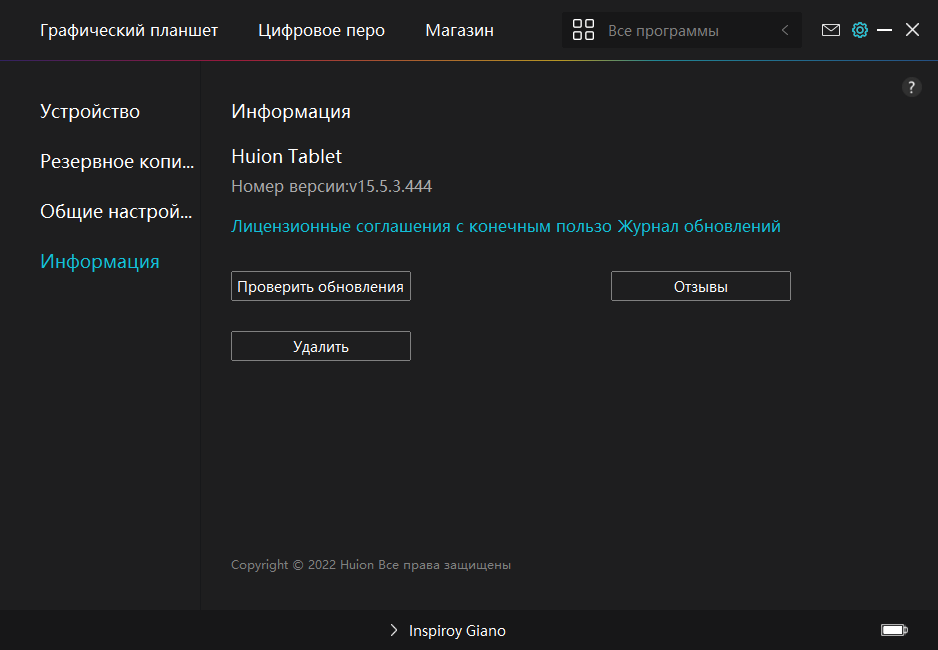Click version number v15.5.3.444 text

point(391,187)
